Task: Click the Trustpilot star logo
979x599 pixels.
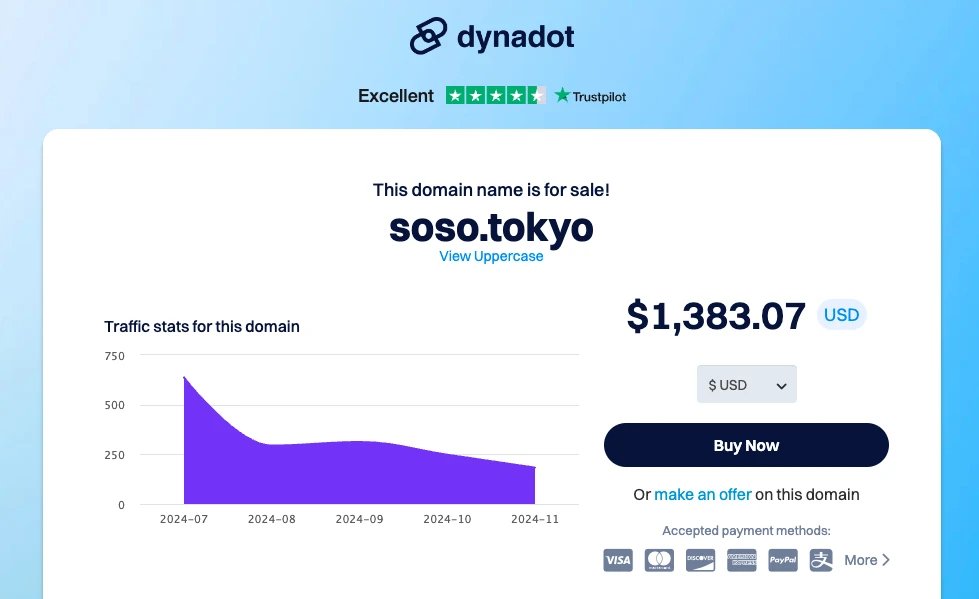Action: tap(563, 96)
